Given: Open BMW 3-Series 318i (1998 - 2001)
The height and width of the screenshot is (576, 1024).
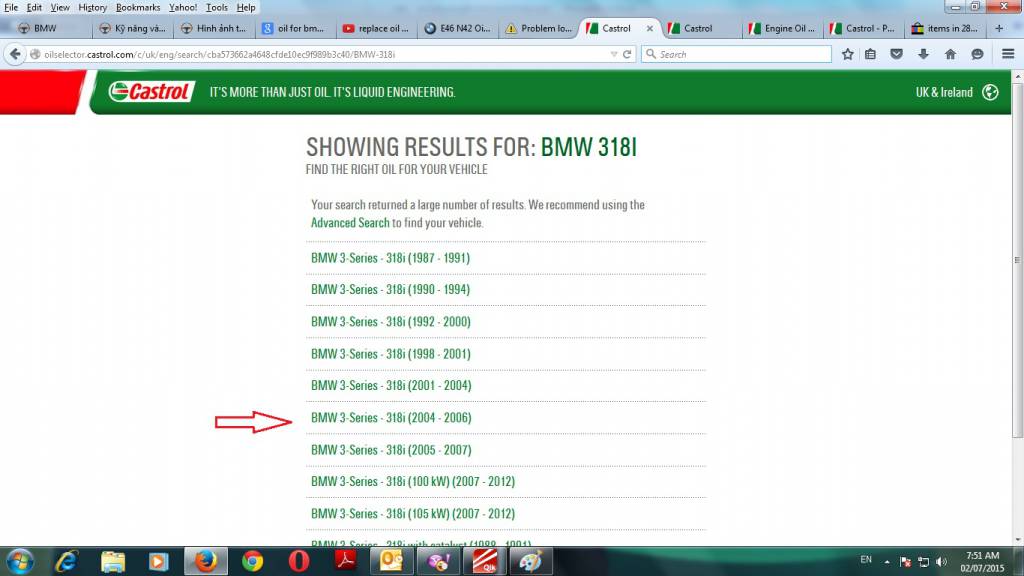Looking at the screenshot, I should coord(391,354).
